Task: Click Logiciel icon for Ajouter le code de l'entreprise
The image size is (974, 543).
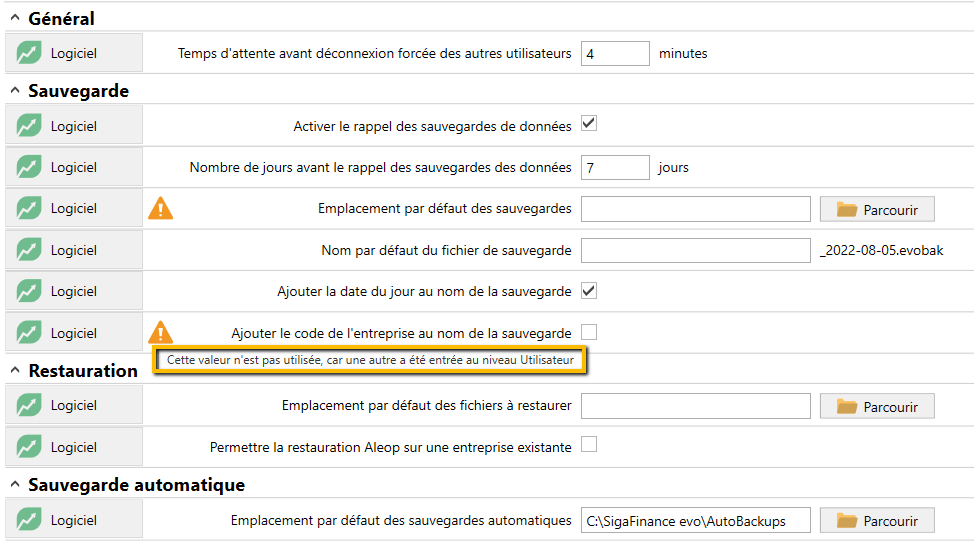Action: coord(29,332)
